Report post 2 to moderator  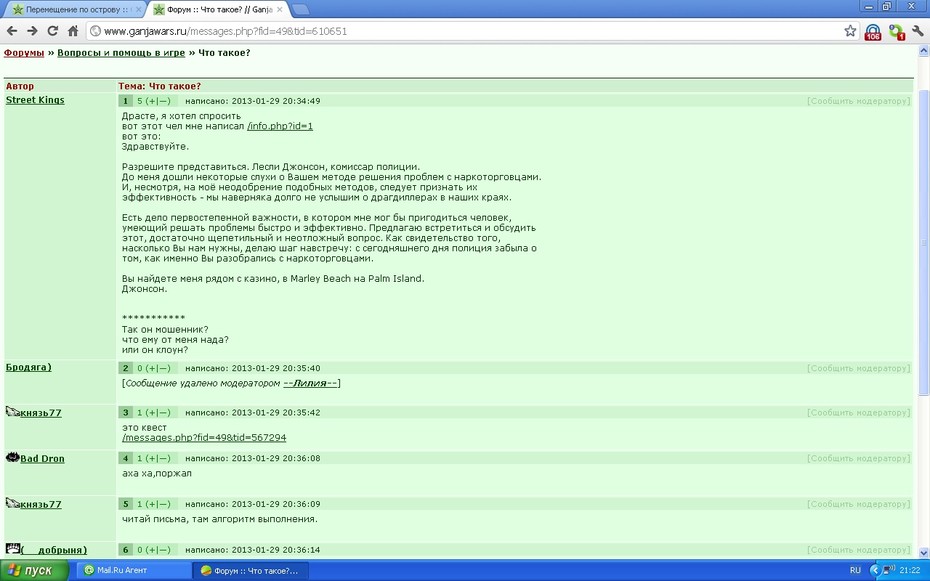point(858,368)
